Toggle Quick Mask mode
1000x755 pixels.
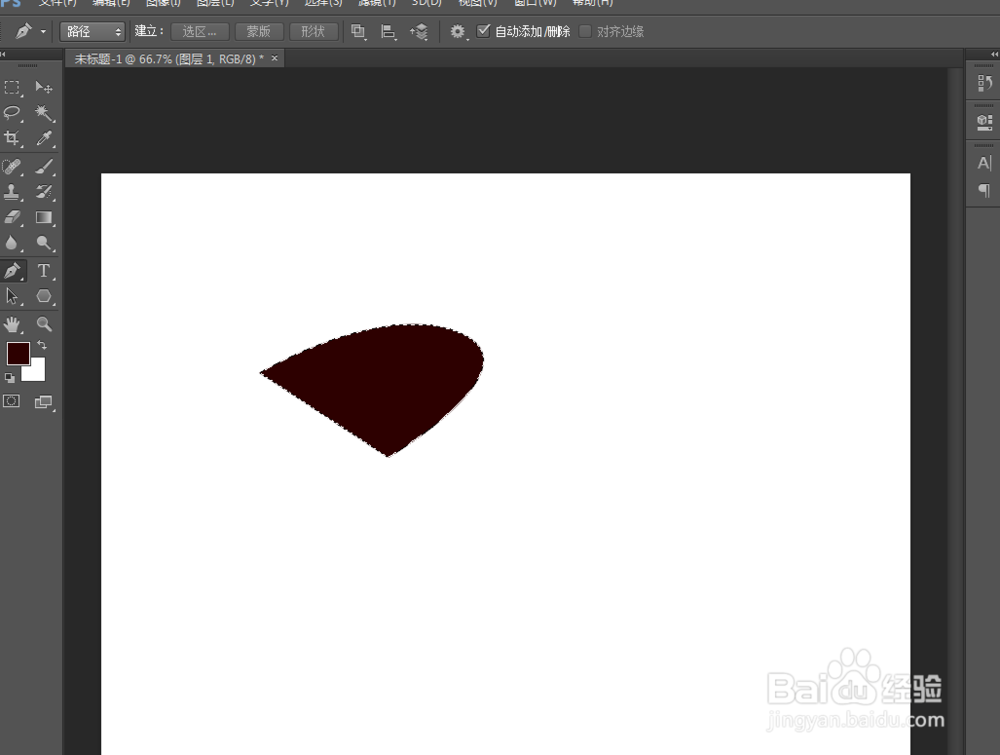click(x=11, y=401)
